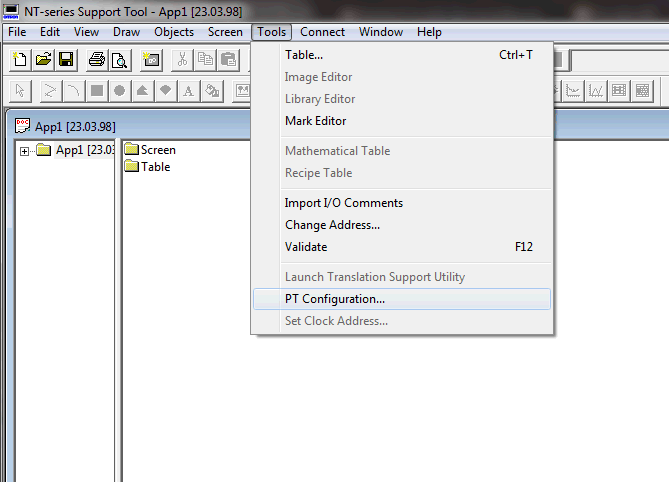Select the paint bucket fill tool

[x=212, y=91]
